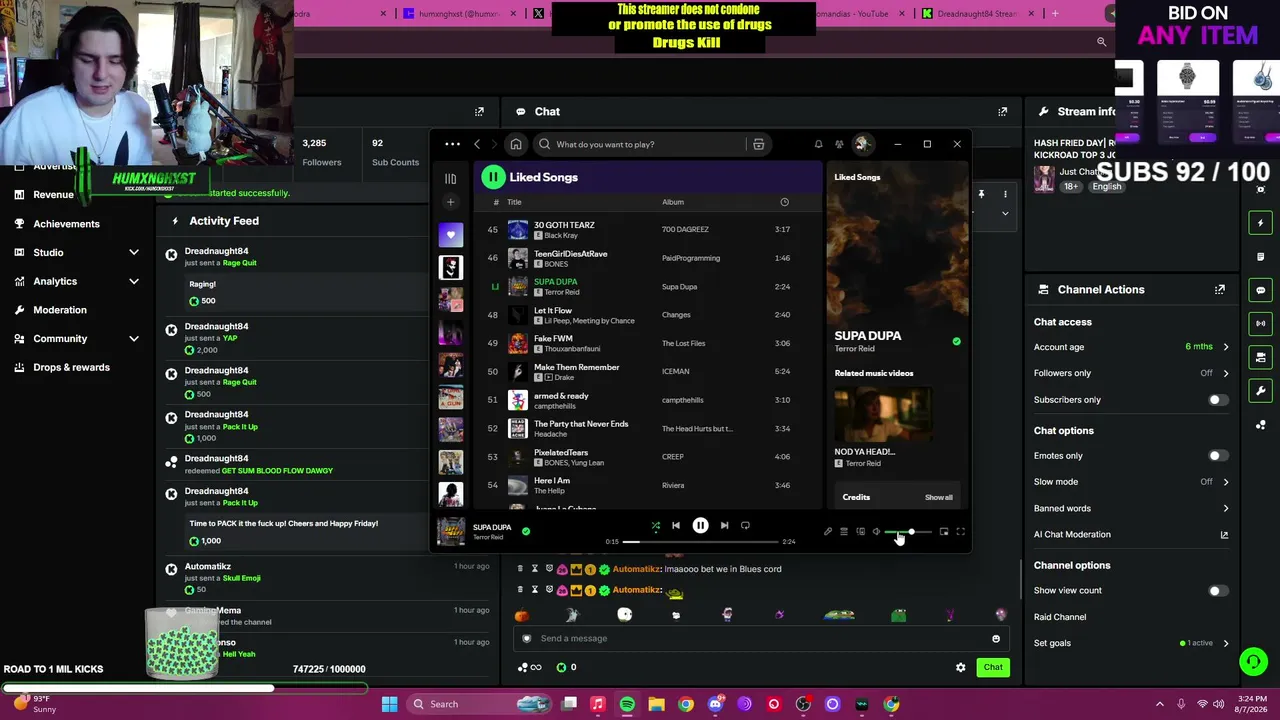The width and height of the screenshot is (1280, 720).
Task: Pop out the Channel Actions panel
Action: 1220,290
